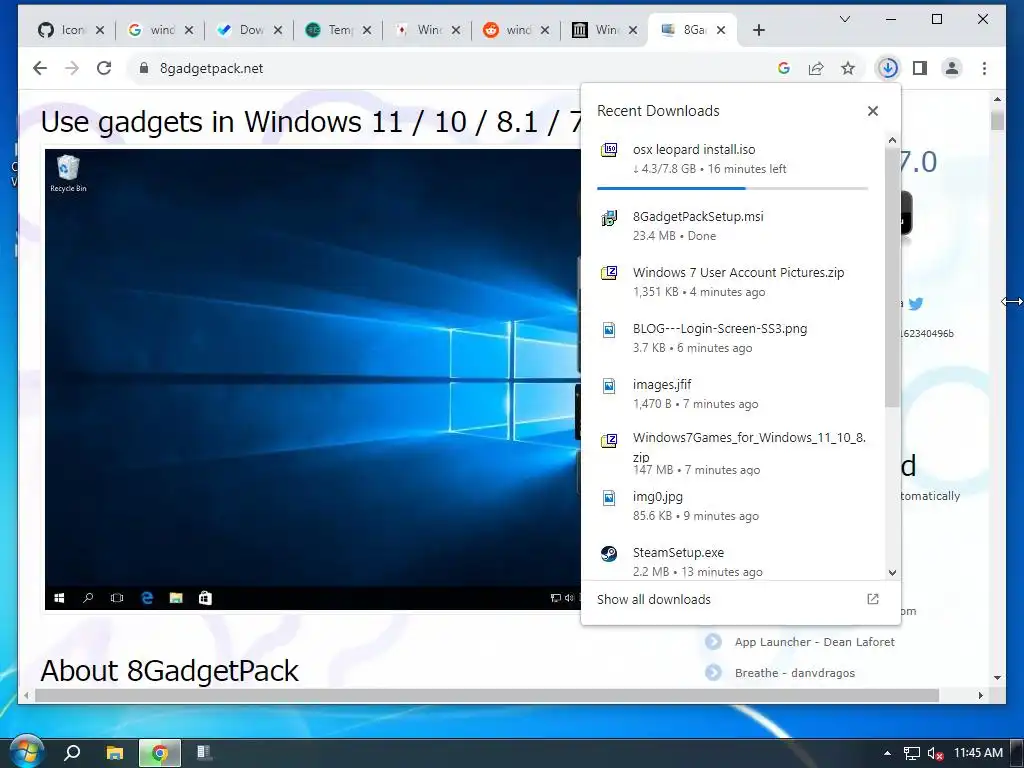This screenshot has height=768, width=1024.
Task: Reload the 8gadgetpack.net page
Action: (x=104, y=68)
